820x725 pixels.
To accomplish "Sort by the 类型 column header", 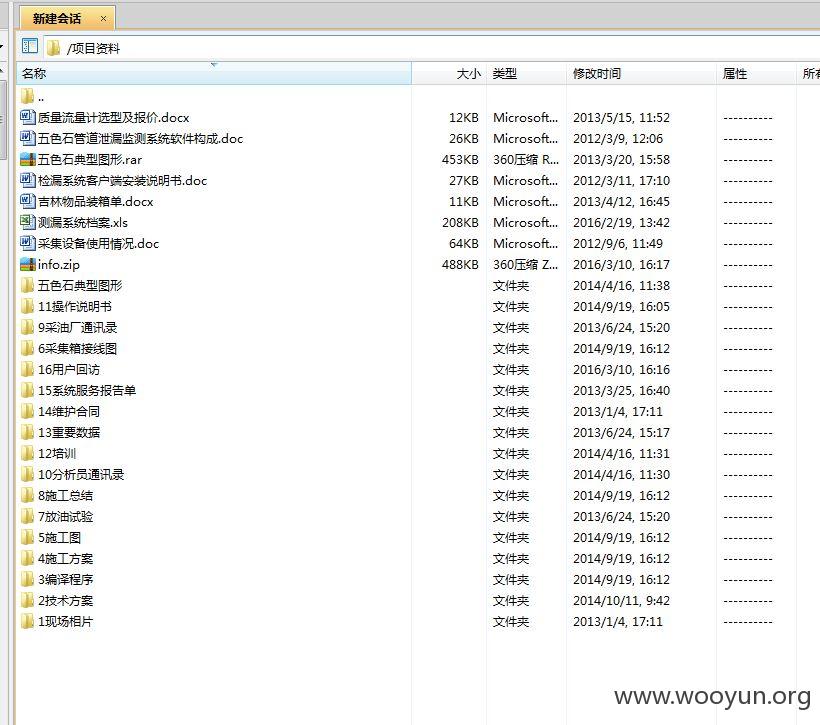I will 526,73.
